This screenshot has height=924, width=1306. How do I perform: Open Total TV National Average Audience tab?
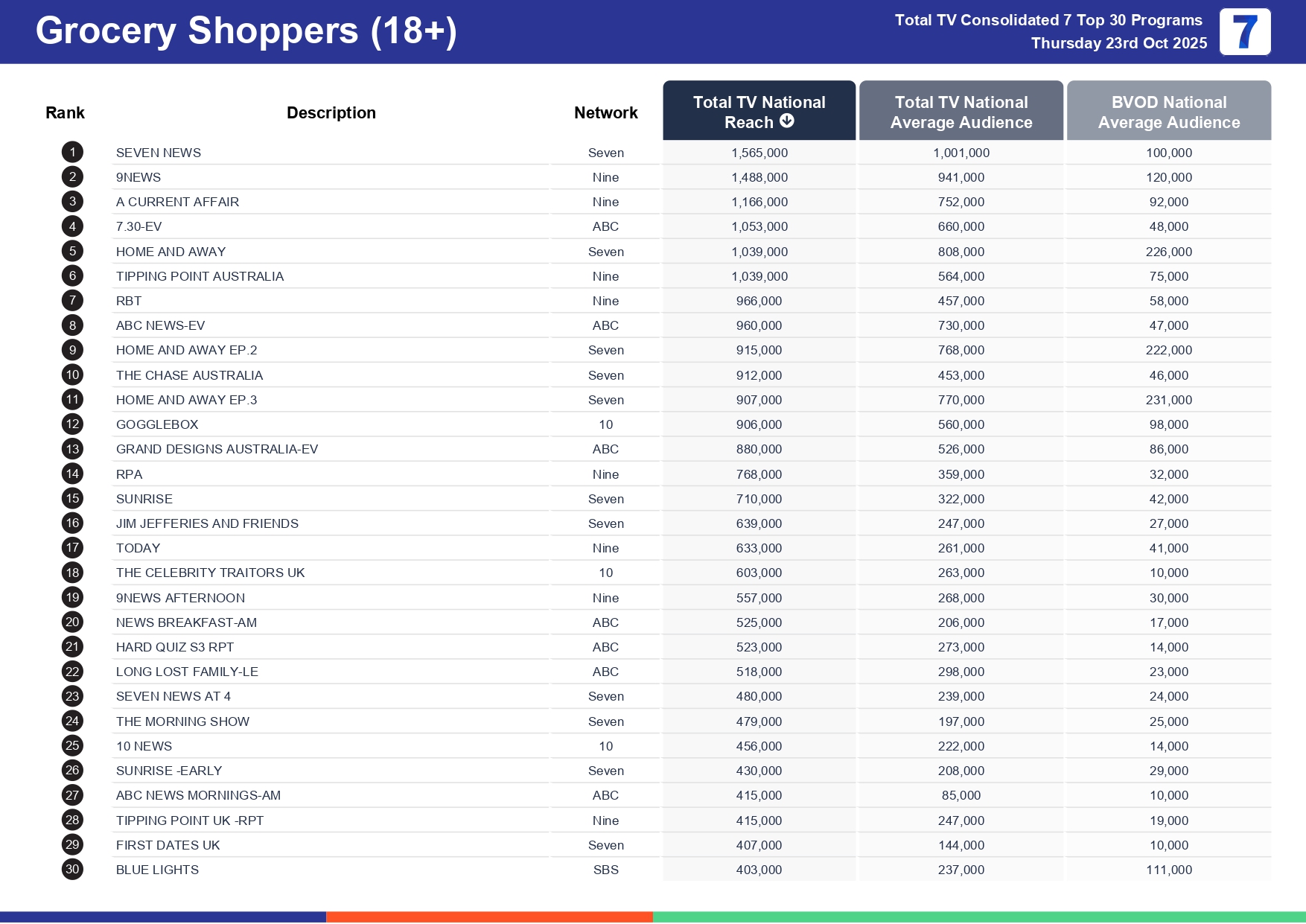point(961,112)
